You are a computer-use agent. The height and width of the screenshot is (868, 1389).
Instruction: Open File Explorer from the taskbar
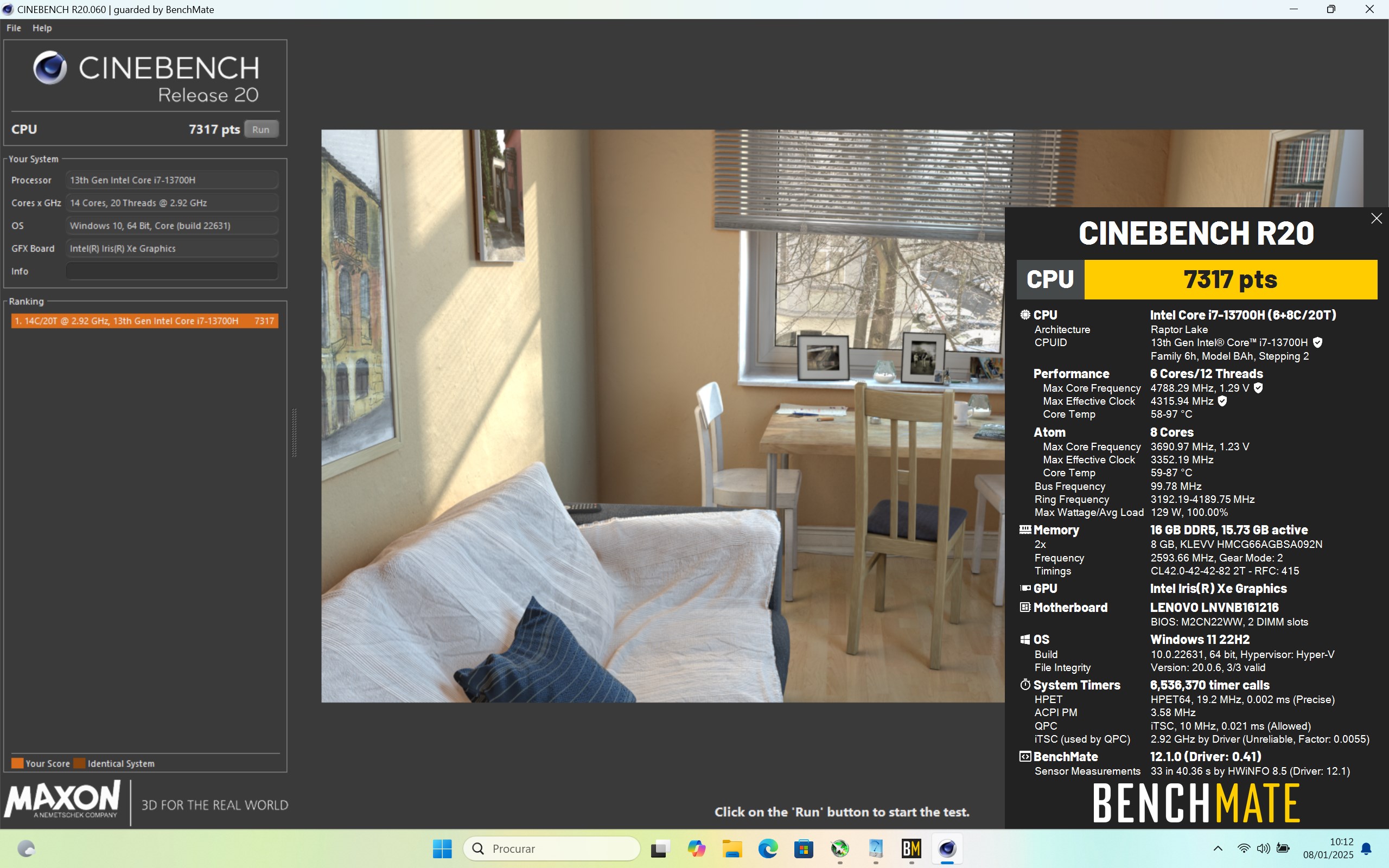[x=732, y=848]
